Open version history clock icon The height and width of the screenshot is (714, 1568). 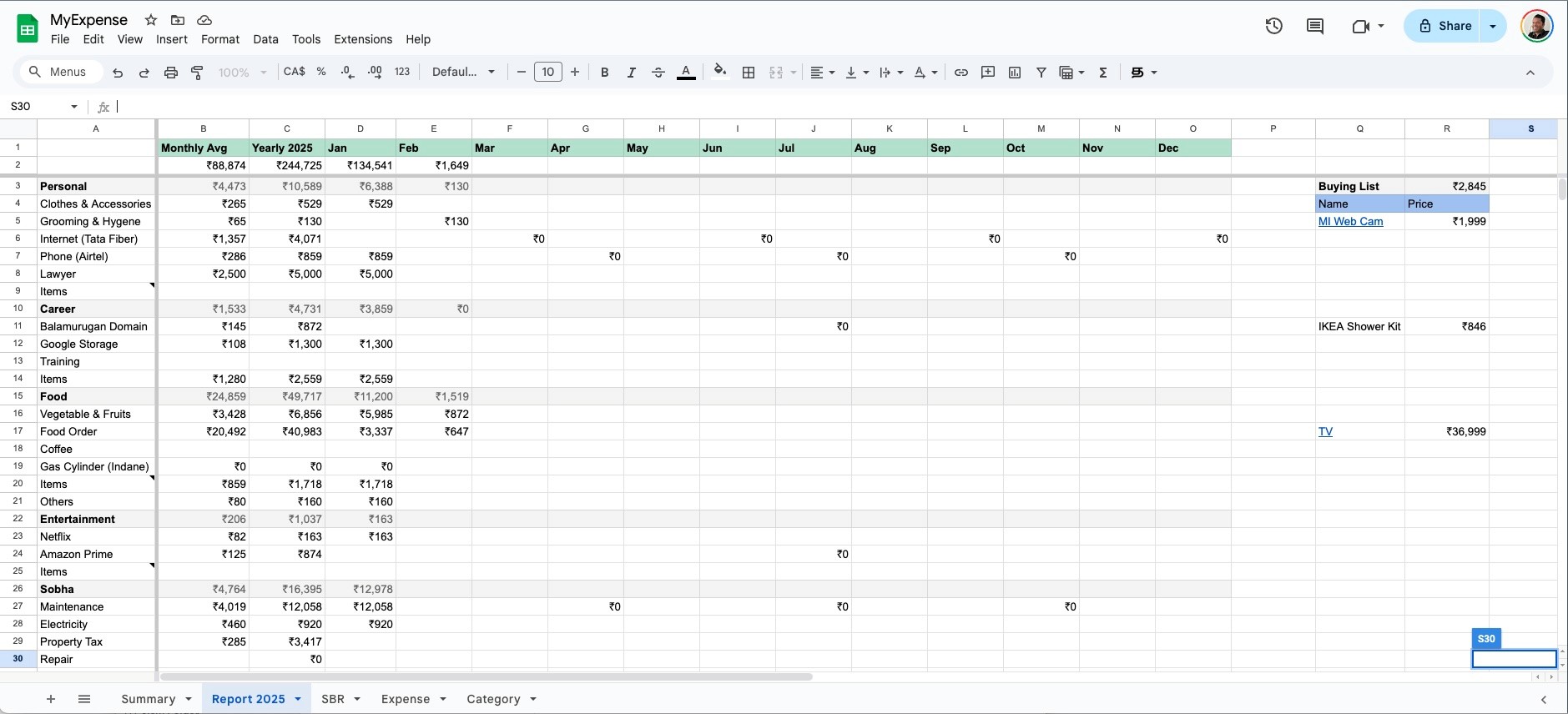click(x=1273, y=26)
